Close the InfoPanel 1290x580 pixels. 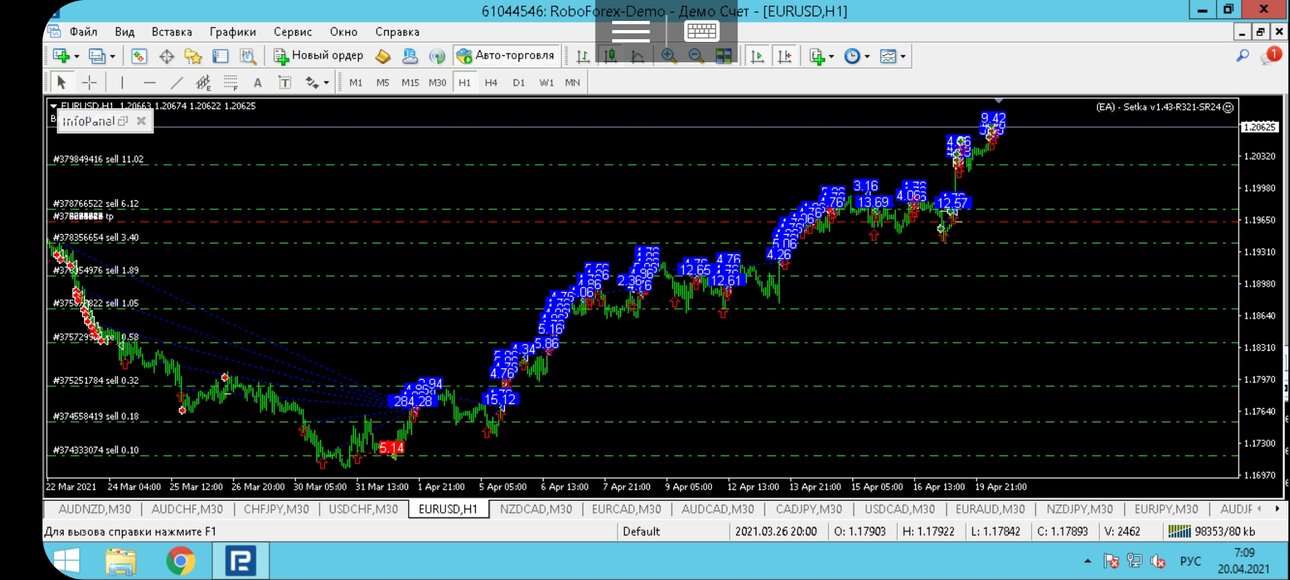(x=141, y=121)
